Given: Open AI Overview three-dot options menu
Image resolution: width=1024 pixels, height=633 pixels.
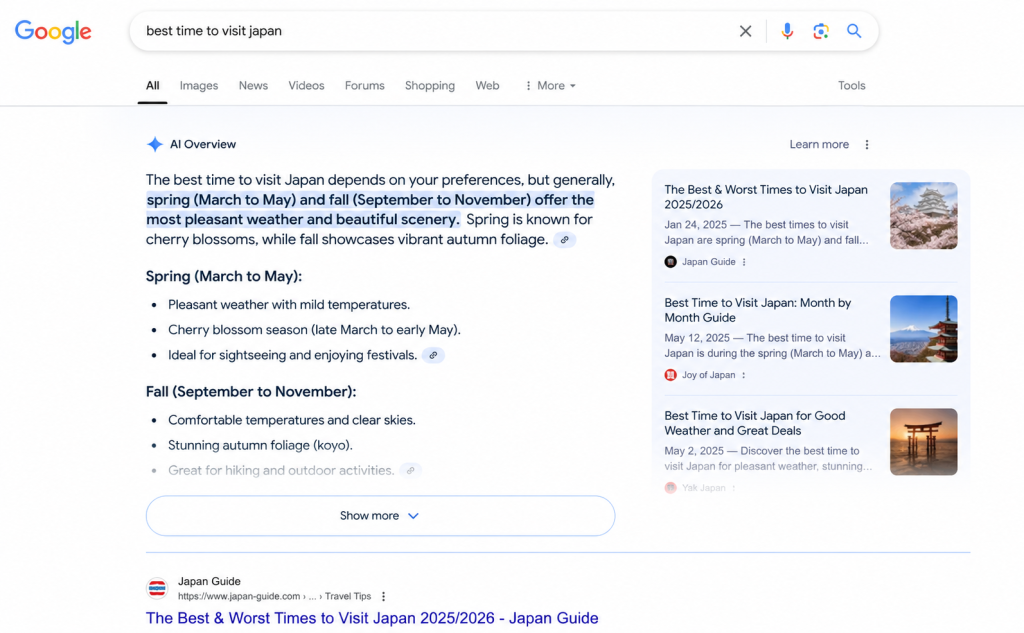Looking at the screenshot, I should click(x=867, y=144).
